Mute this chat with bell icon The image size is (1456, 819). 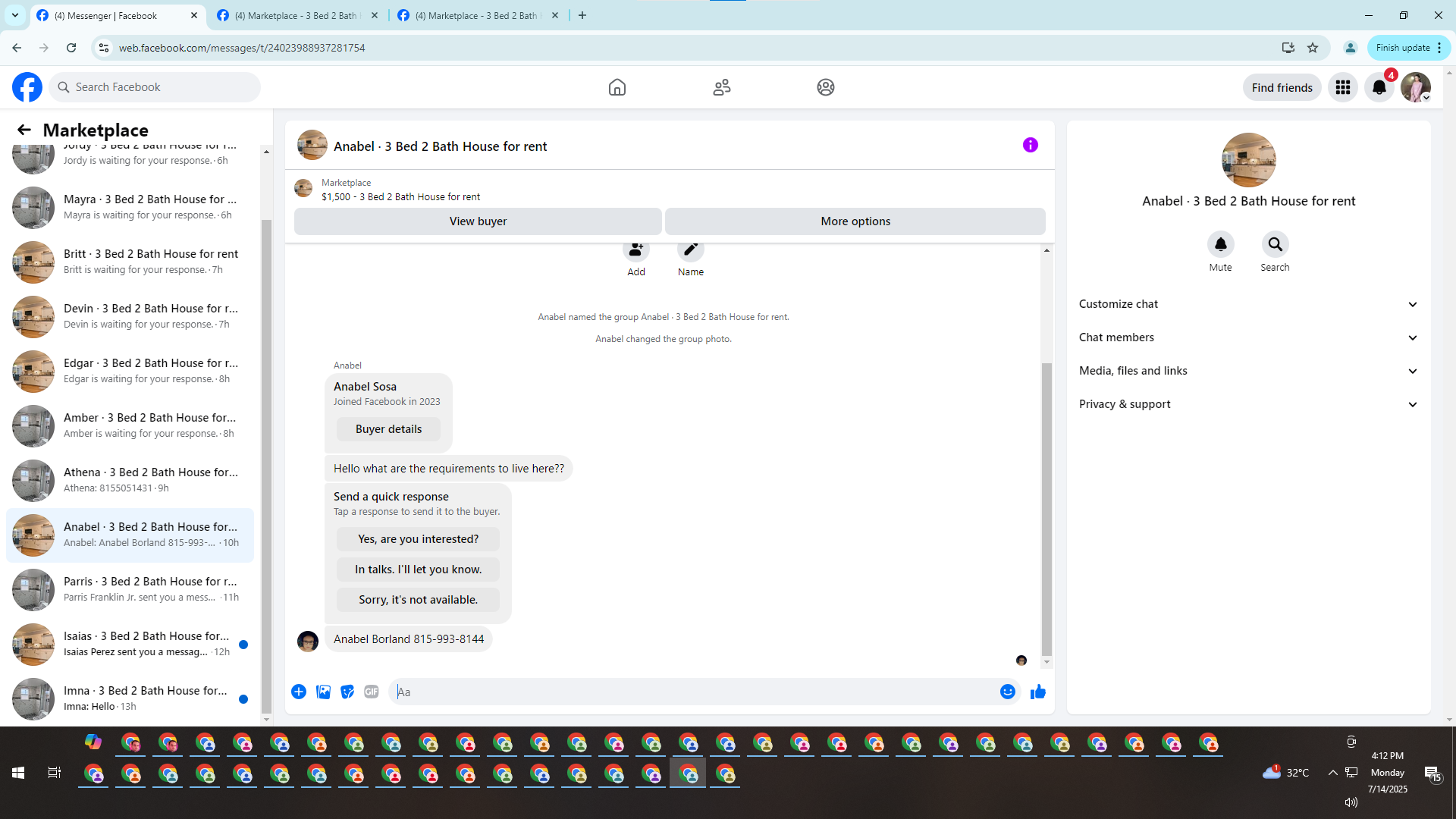1220,244
